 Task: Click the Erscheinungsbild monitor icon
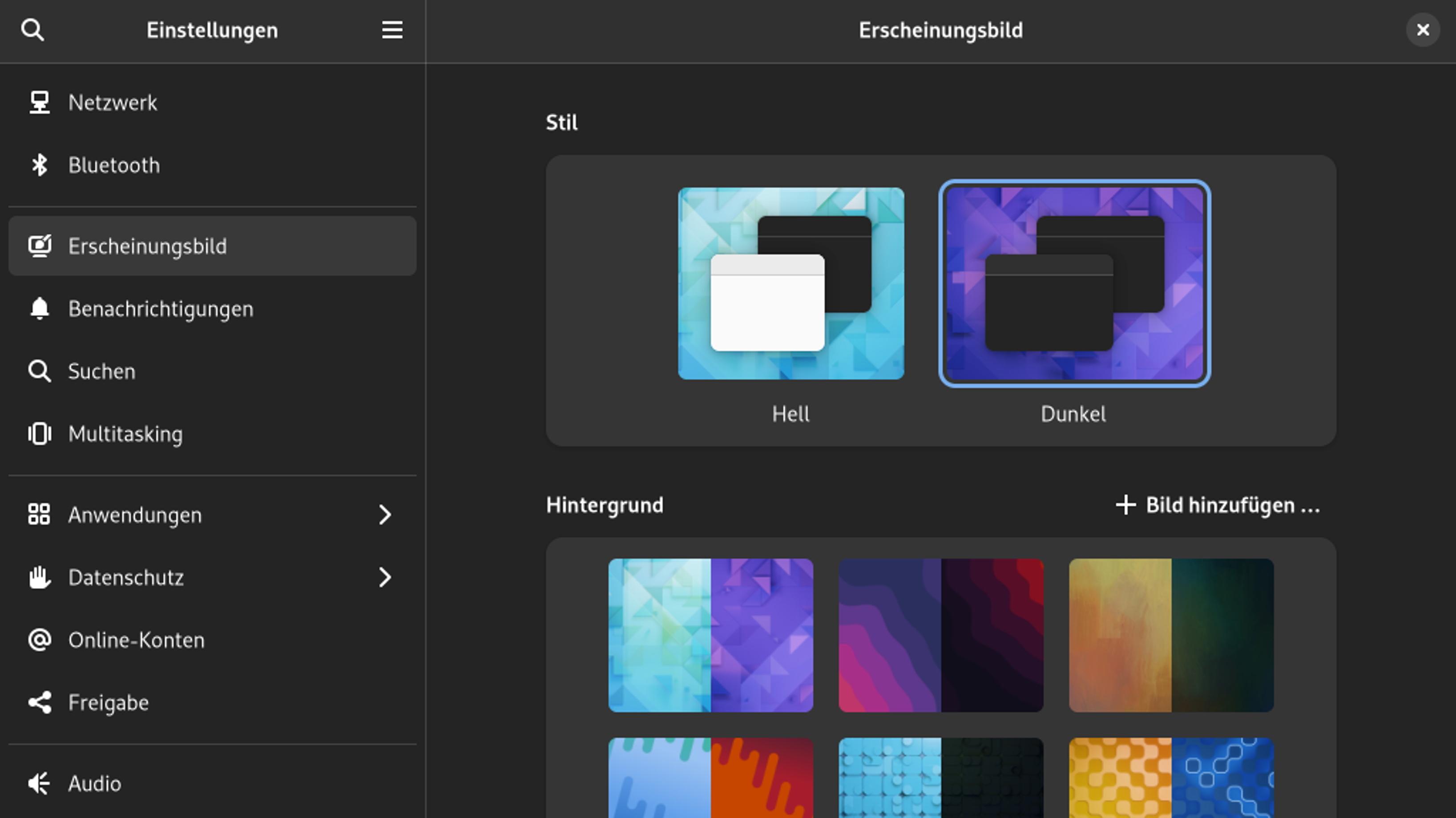[40, 246]
